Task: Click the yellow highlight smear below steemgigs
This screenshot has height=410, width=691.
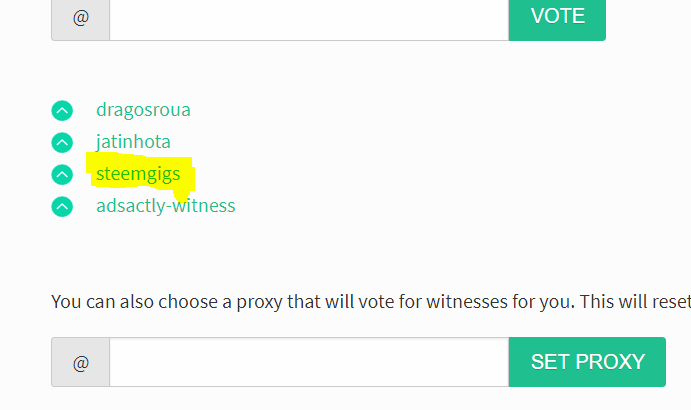Action: click(x=182, y=194)
